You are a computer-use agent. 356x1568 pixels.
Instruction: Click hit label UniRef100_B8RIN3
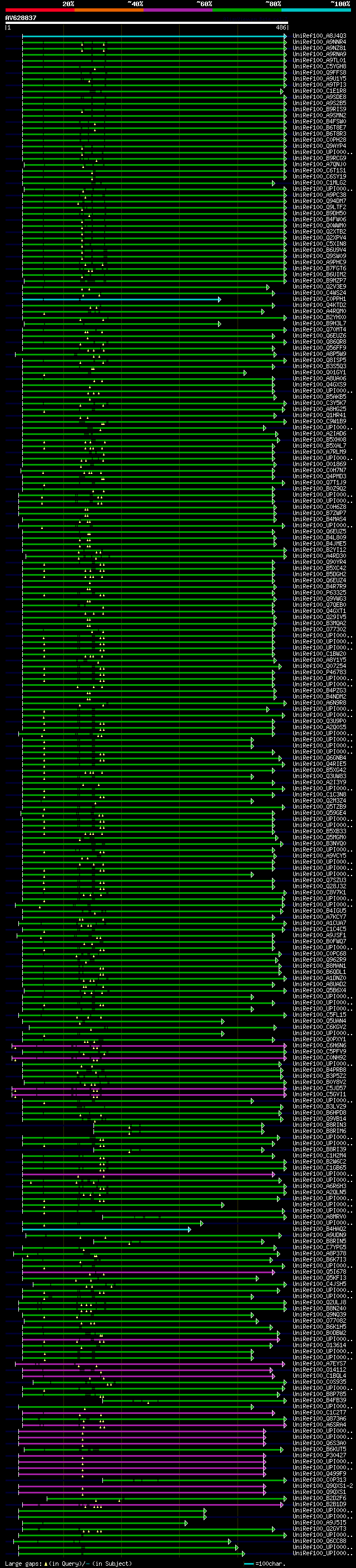click(319, 1125)
